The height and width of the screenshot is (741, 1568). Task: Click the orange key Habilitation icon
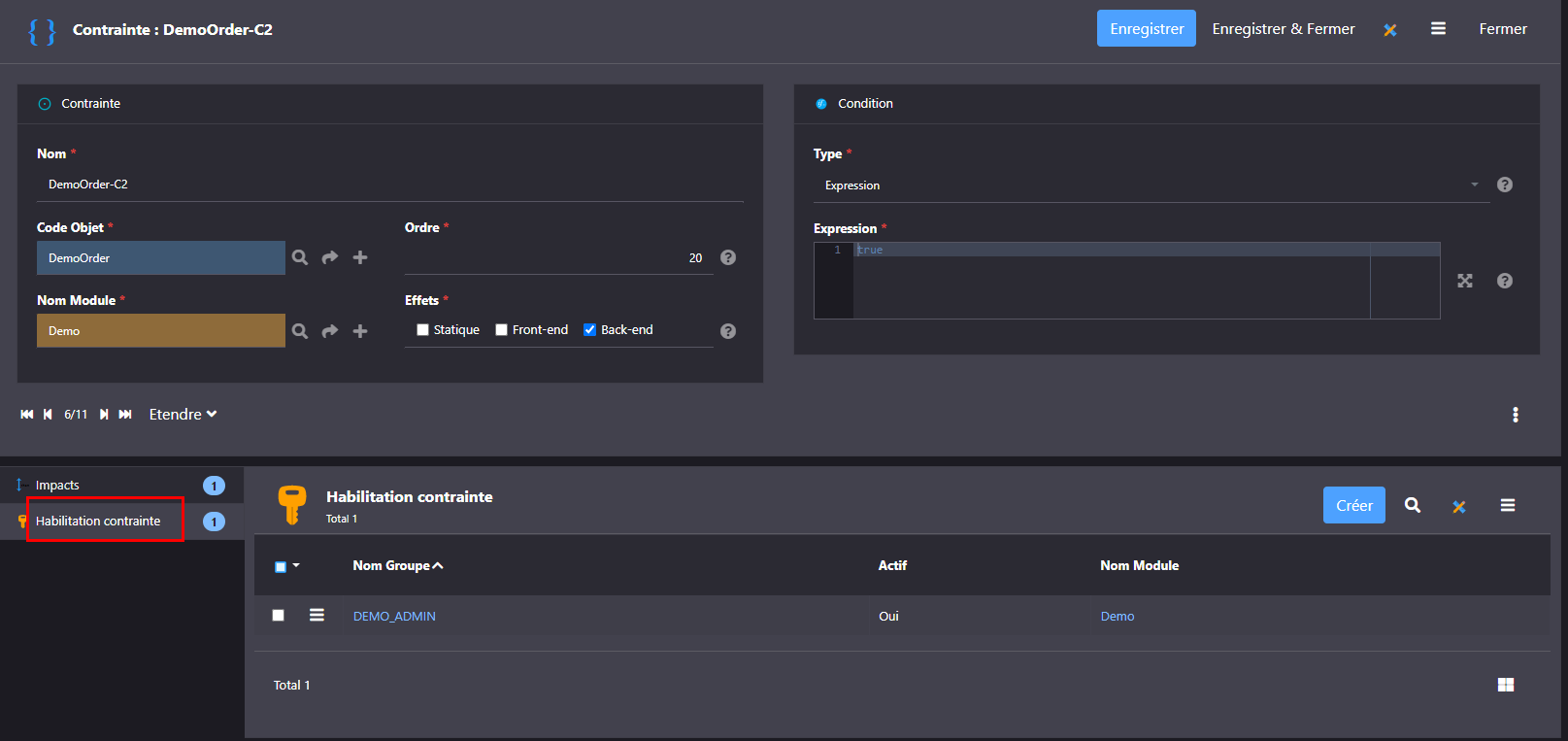click(292, 505)
